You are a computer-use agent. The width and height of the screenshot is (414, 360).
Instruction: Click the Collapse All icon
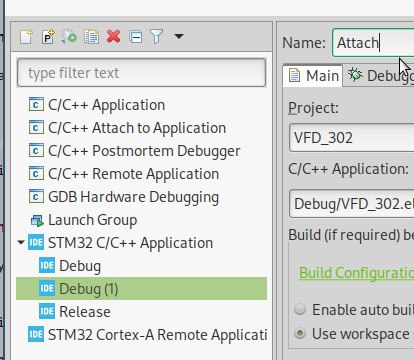coord(136,36)
